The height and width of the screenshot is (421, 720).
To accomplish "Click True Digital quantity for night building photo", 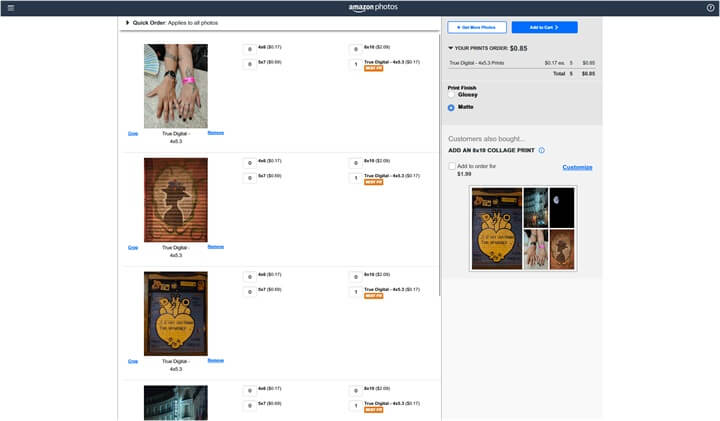I will [355, 405].
